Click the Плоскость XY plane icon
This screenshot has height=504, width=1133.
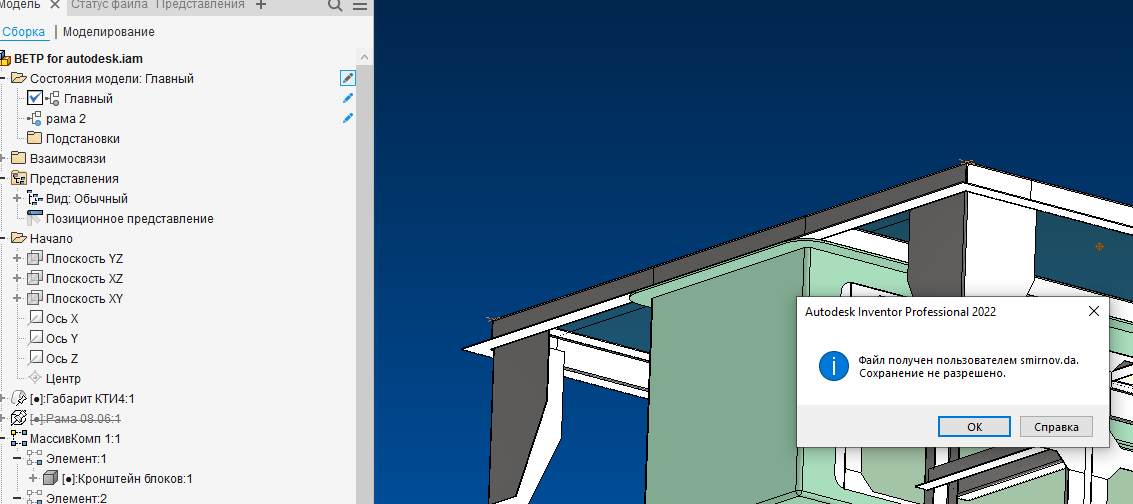pyautogui.click(x=35, y=298)
